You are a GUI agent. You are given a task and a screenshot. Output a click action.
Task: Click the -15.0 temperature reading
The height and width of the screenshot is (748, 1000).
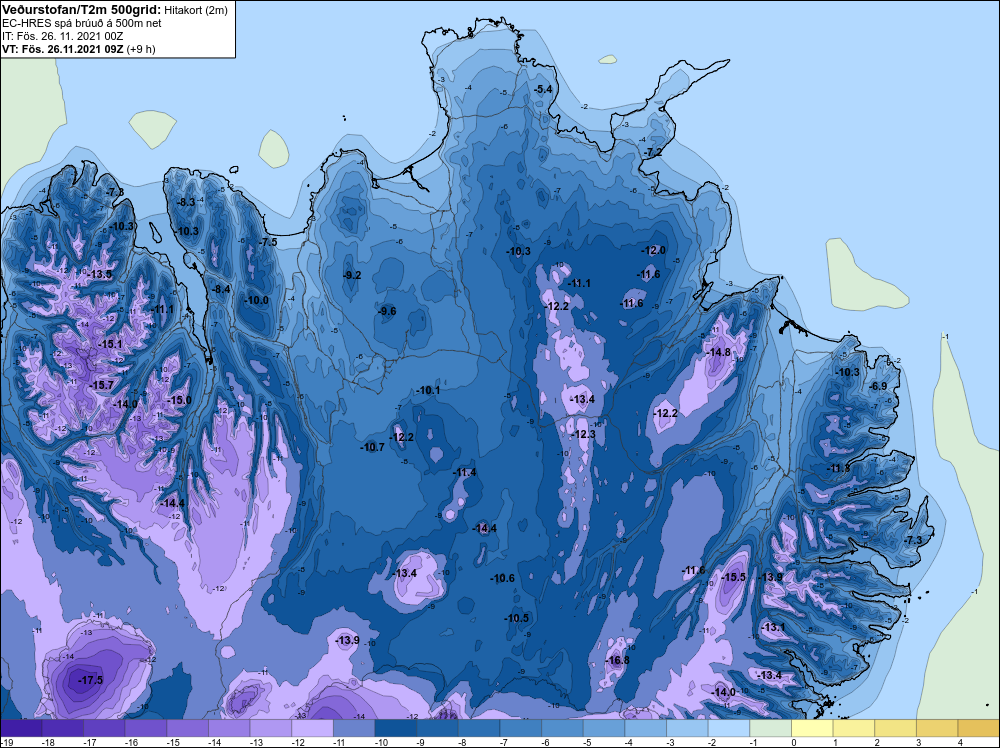pos(179,400)
